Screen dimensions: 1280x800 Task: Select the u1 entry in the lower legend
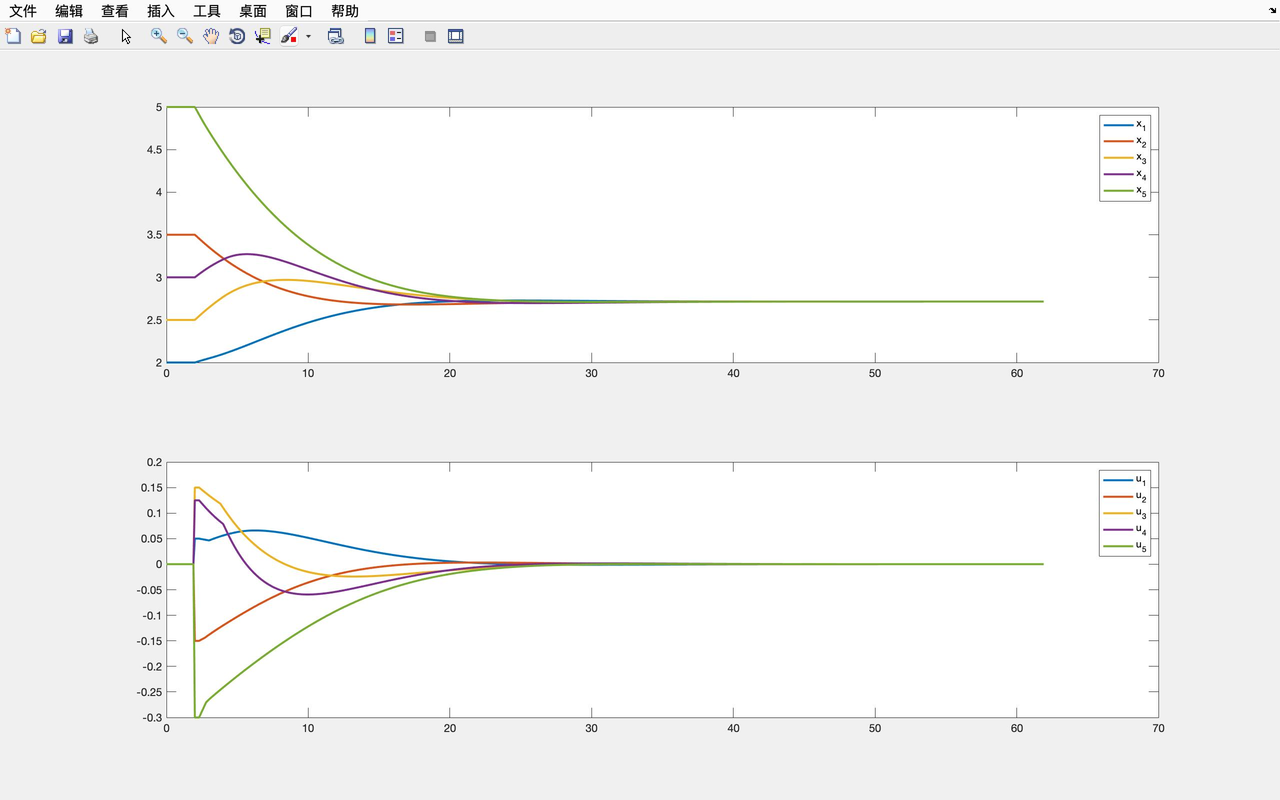[x=1124, y=480]
